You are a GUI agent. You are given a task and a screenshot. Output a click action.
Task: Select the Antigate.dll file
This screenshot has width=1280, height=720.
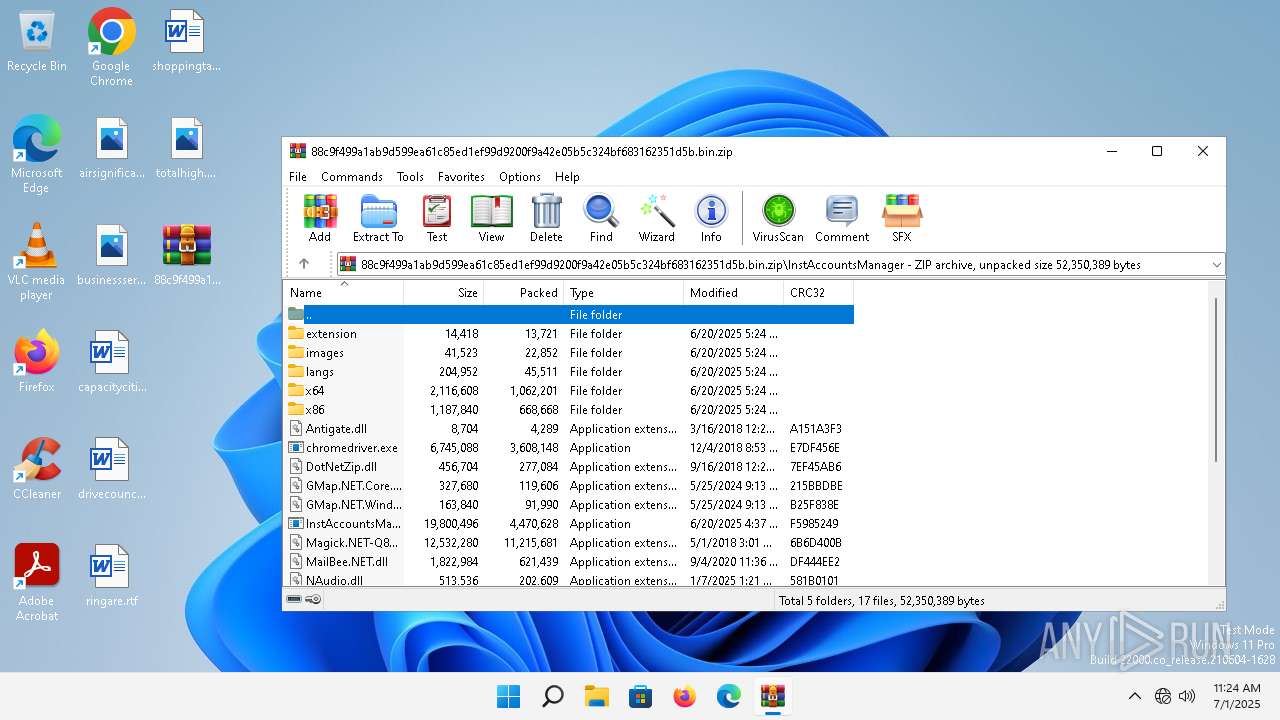569,429
